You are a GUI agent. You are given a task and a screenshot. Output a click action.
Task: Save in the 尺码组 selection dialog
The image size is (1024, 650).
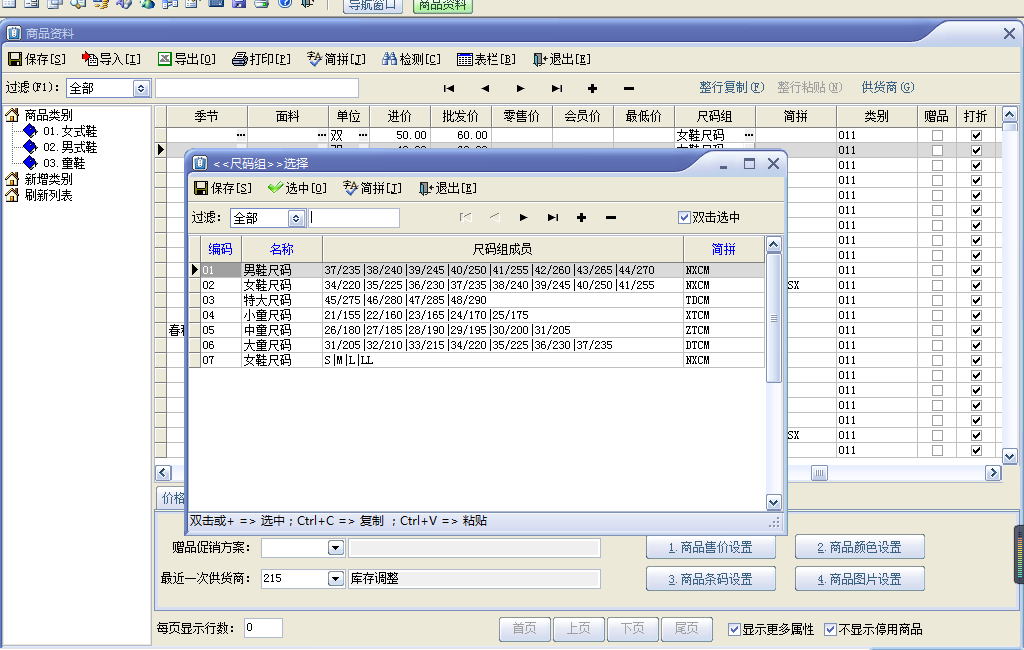(x=223, y=188)
